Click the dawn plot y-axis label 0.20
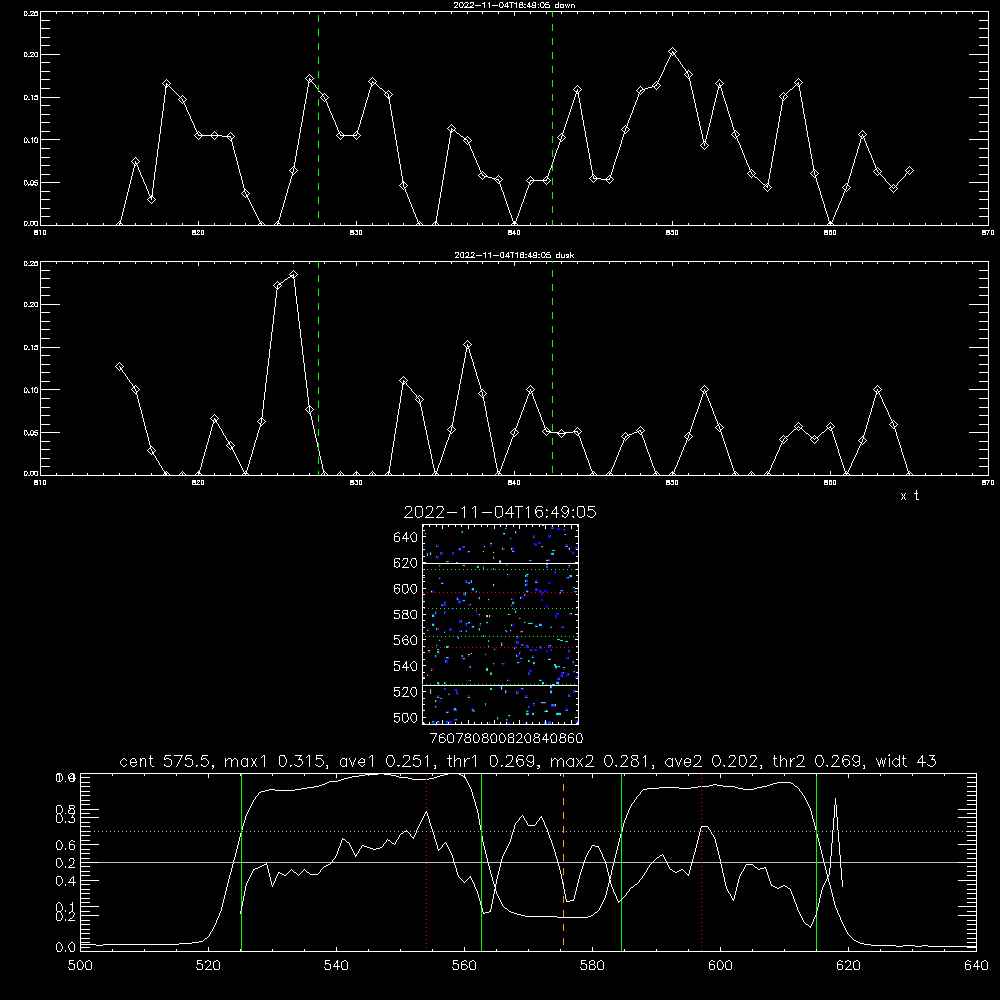1000x1000 pixels. (31, 55)
